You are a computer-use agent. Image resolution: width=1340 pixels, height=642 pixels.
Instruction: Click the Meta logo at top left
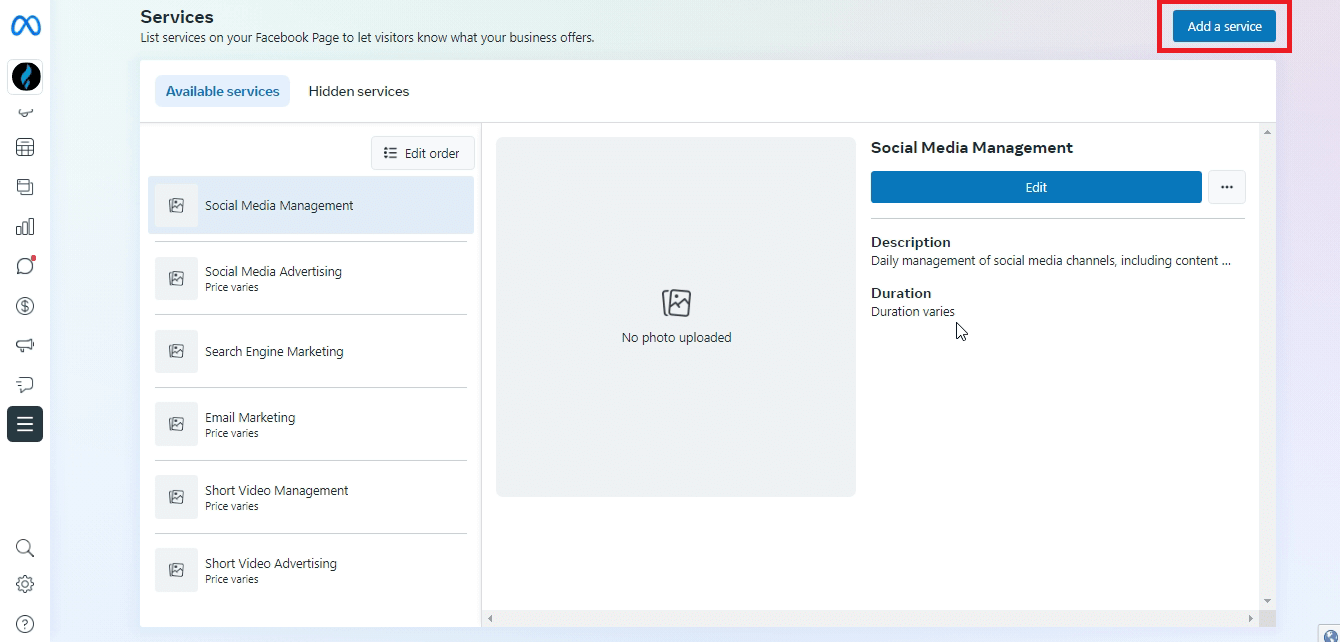click(25, 27)
